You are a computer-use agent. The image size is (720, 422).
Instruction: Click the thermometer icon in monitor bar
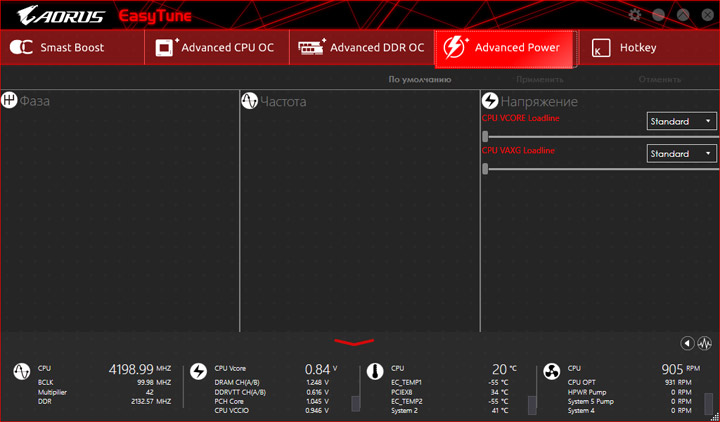(375, 371)
